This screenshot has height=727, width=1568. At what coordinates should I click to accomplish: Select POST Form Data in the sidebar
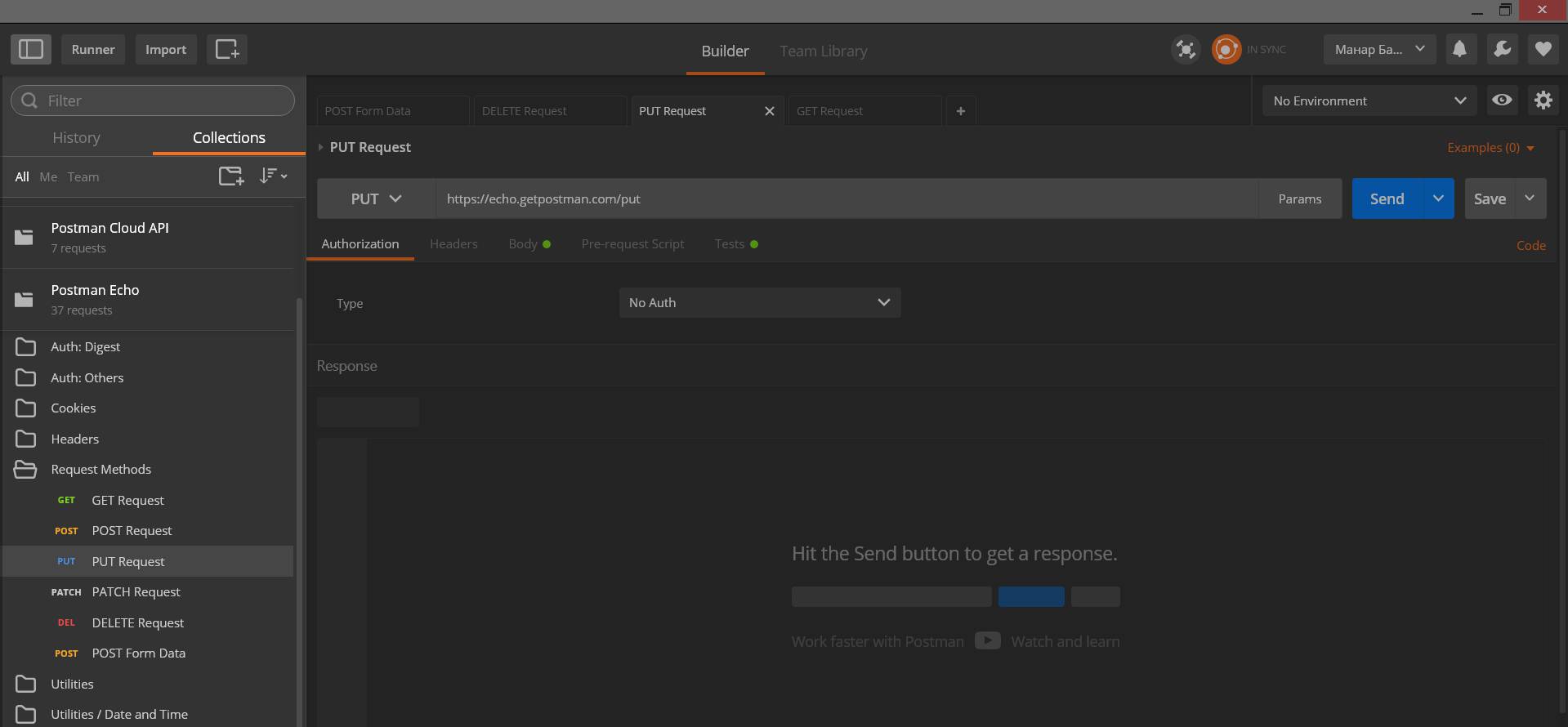(148, 653)
